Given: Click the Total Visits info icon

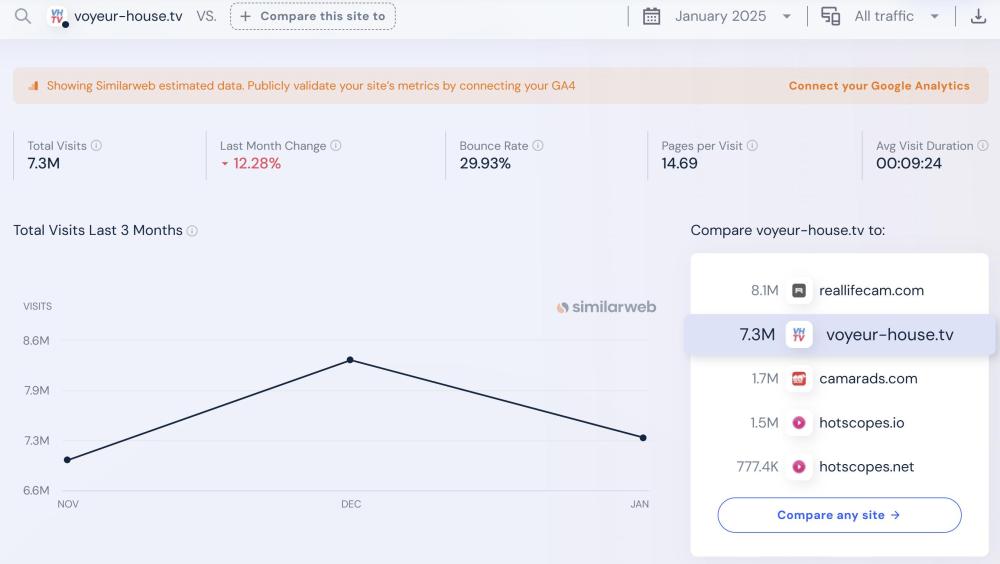Looking at the screenshot, I should coord(96,146).
